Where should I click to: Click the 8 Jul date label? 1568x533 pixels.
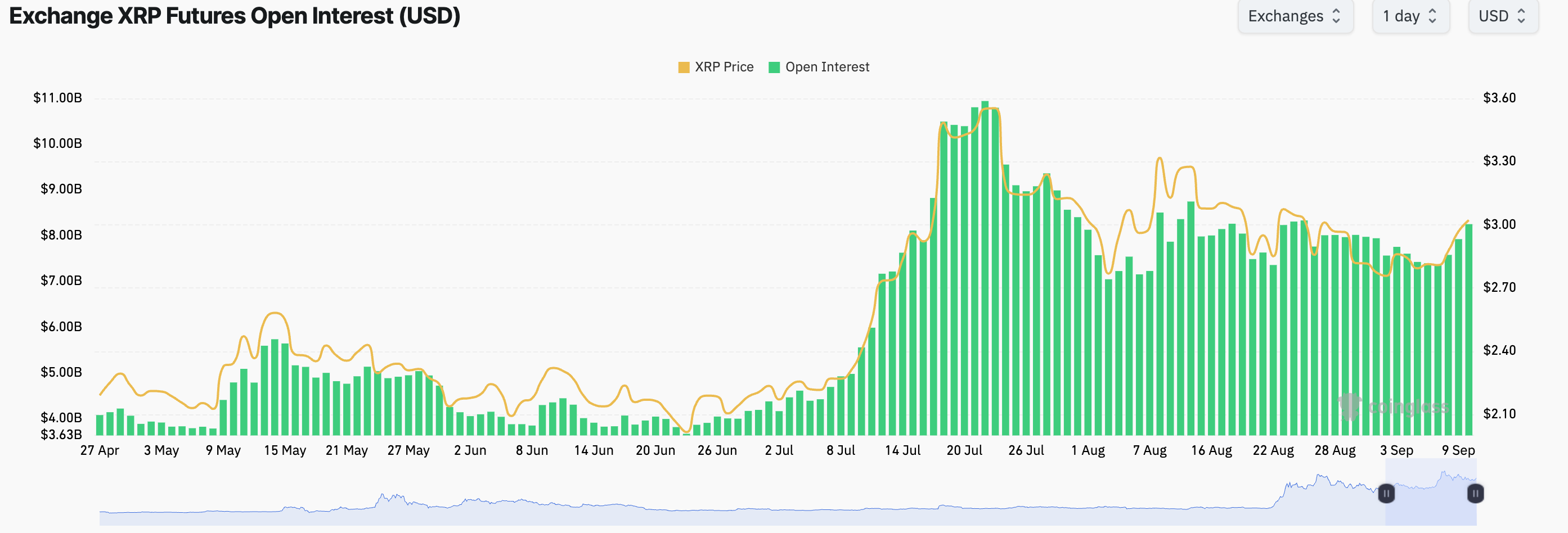[x=841, y=451]
